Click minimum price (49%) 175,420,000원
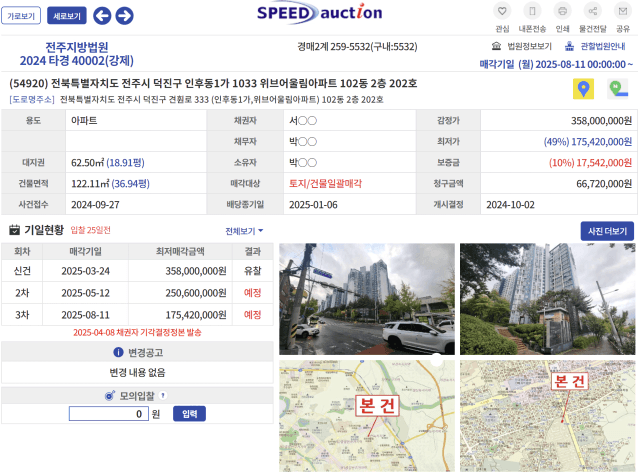This screenshot has width=640, height=473. coord(588,142)
